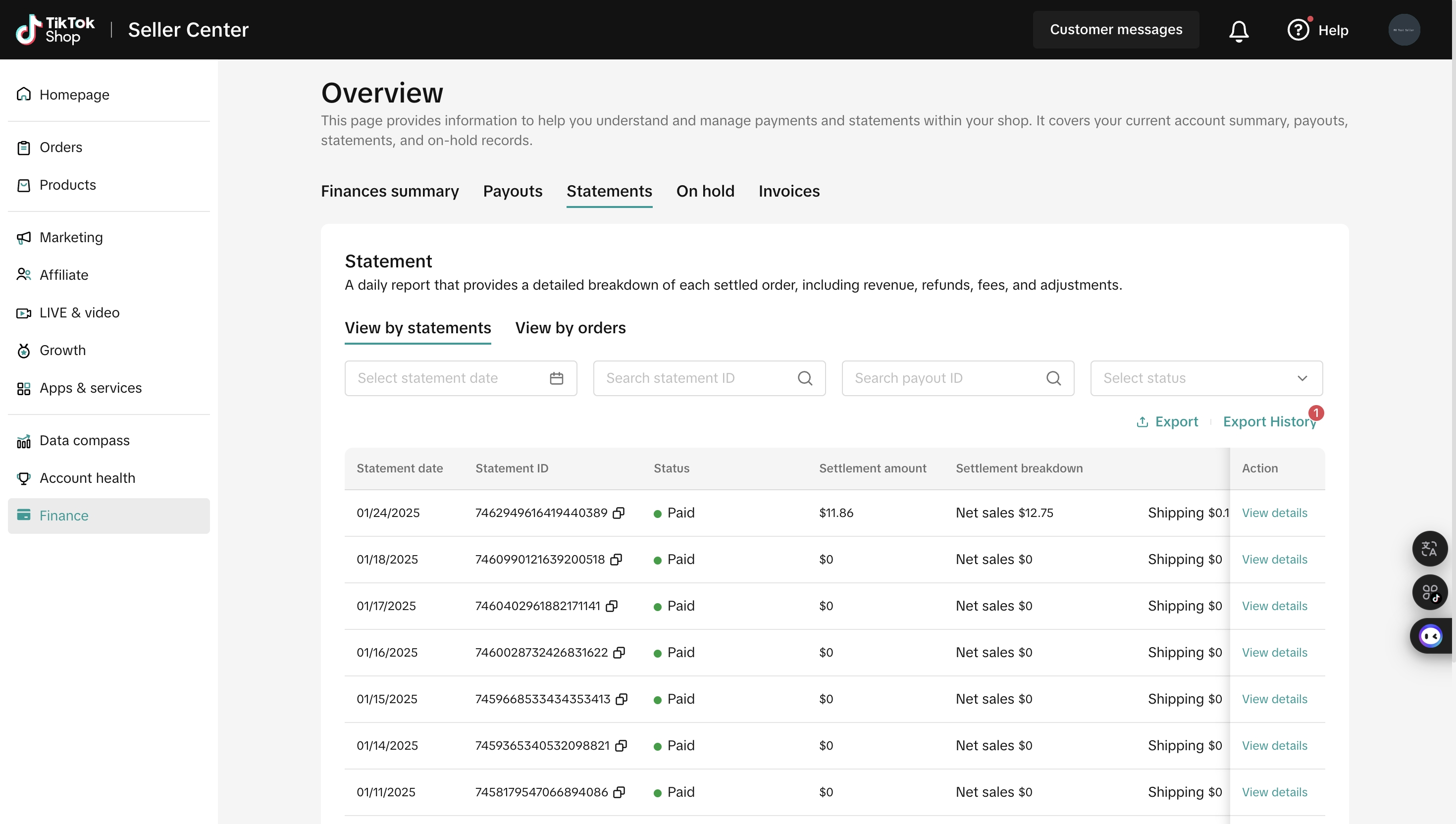This screenshot has height=824, width=1456.
Task: Click the Export button
Action: 1167,421
